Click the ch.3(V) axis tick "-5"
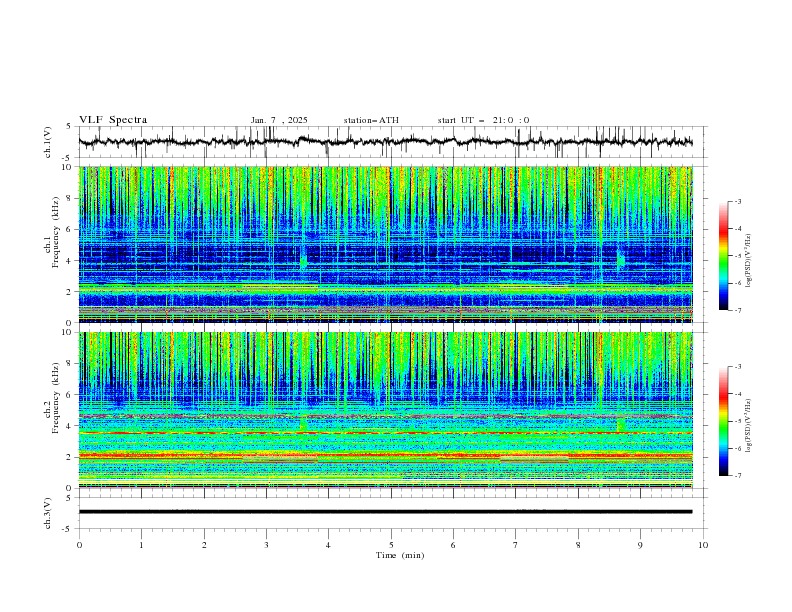The image size is (792, 612). tap(68, 529)
